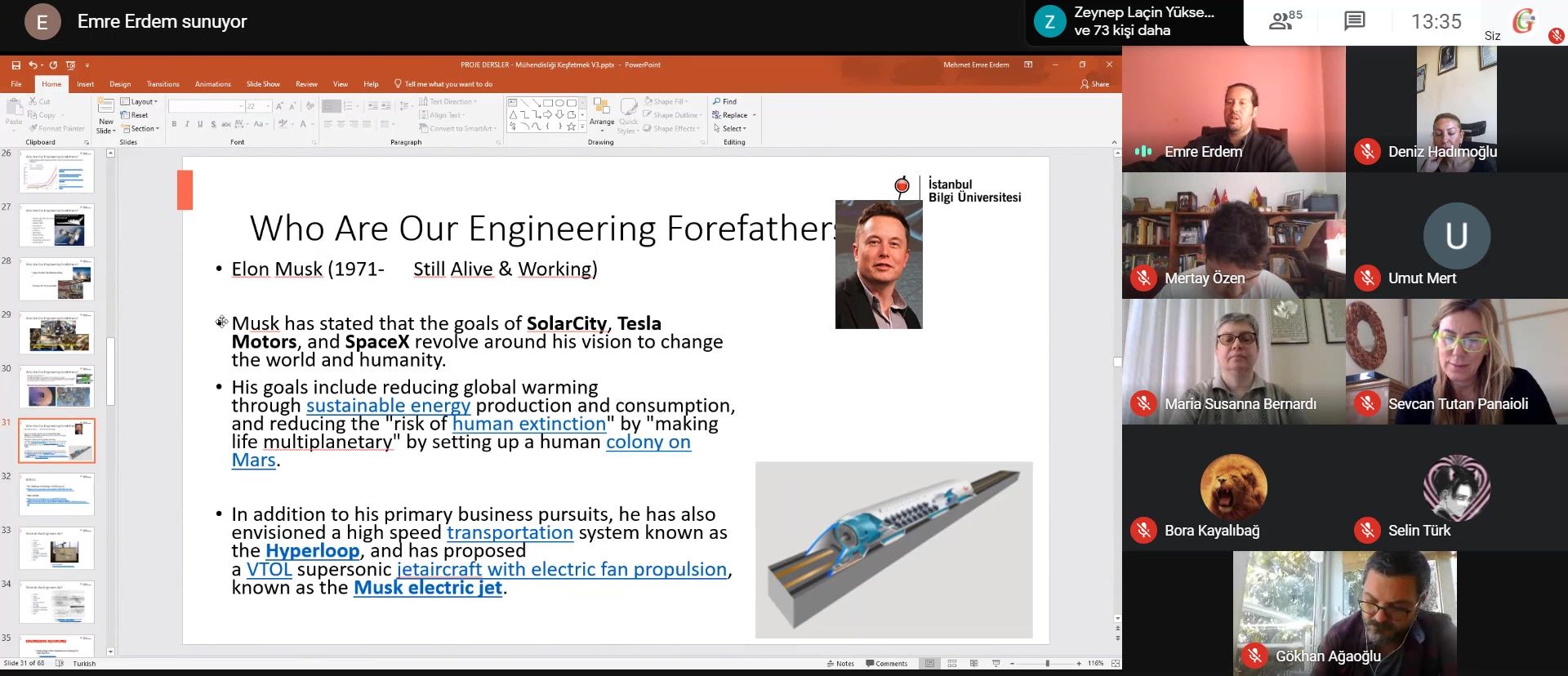Toggle Italic formatting
The width and height of the screenshot is (1568, 676).
187,124
